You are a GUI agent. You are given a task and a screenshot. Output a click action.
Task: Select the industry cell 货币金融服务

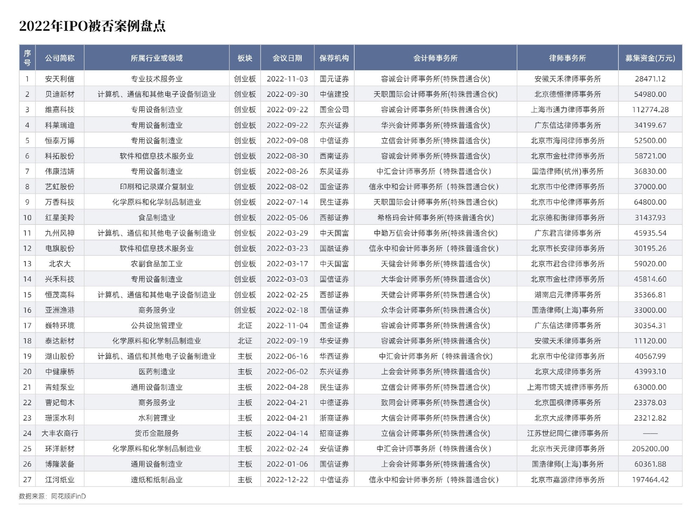pyautogui.click(x=157, y=433)
